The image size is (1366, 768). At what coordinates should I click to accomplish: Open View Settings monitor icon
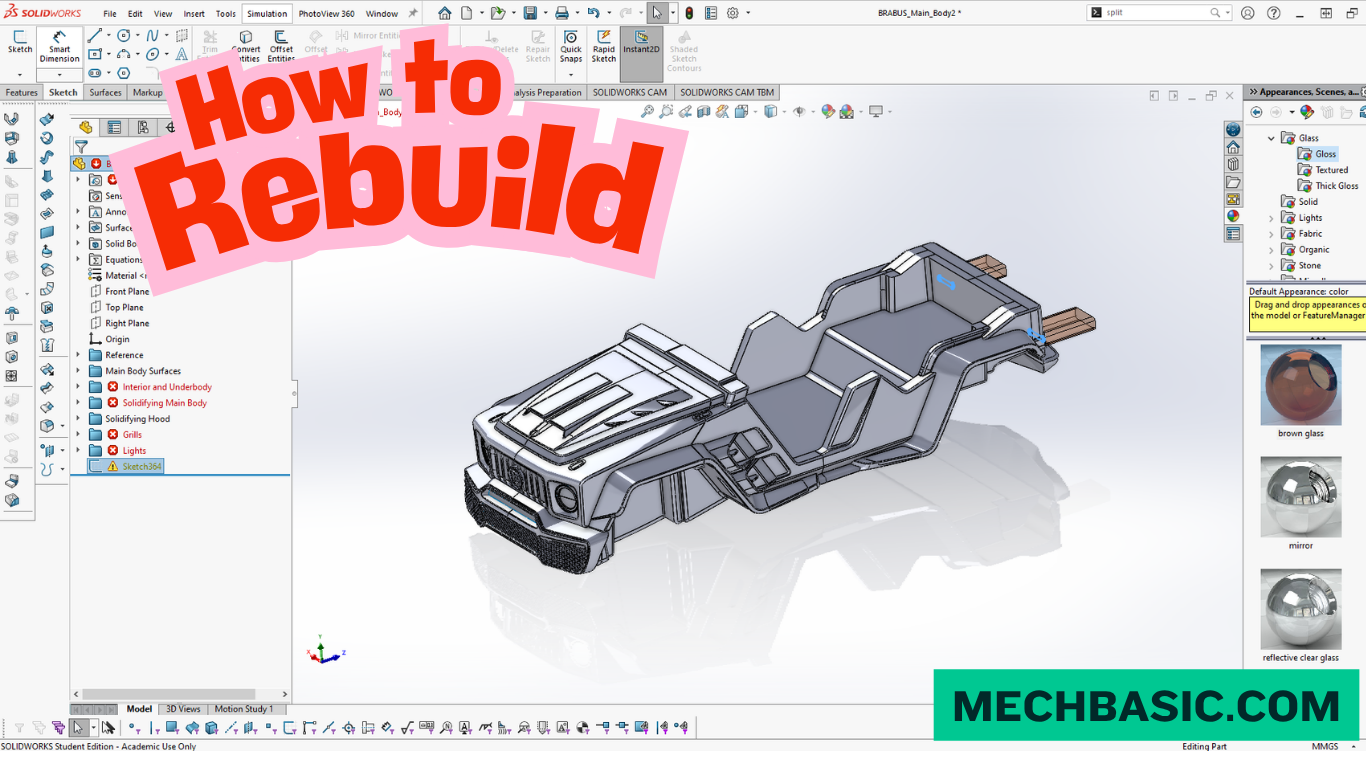pyautogui.click(x=876, y=112)
